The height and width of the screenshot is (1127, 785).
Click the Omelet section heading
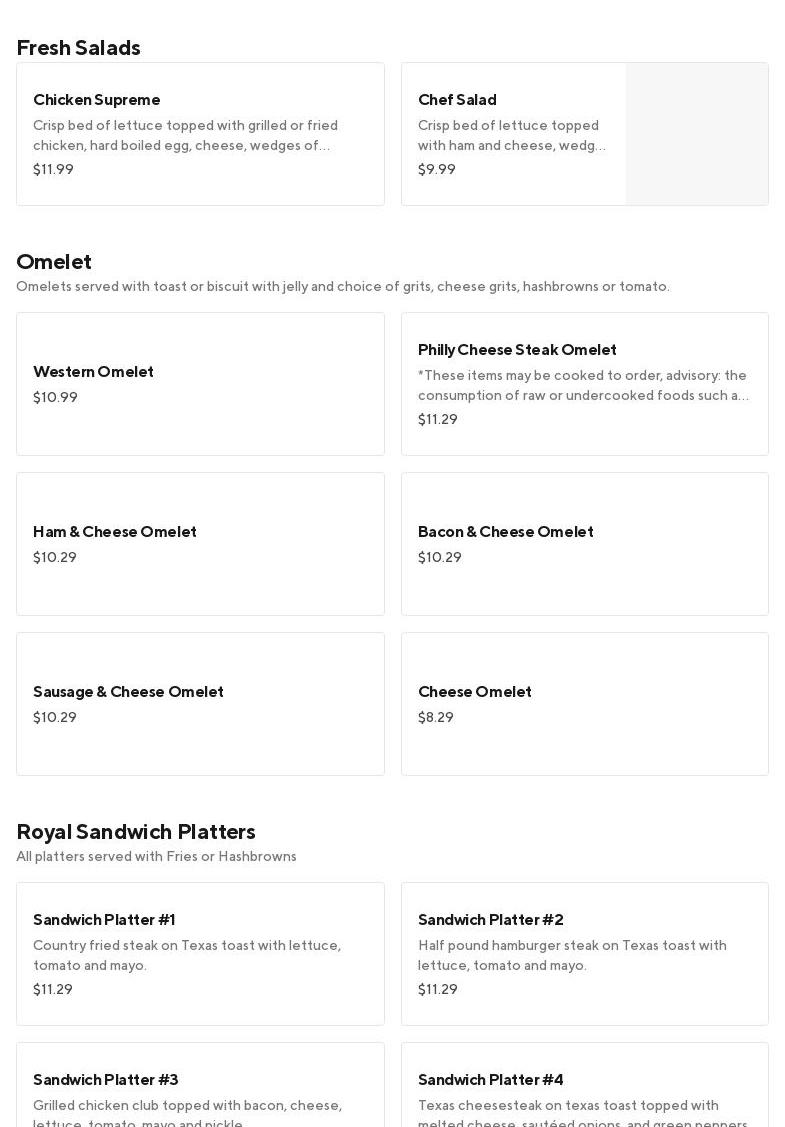[54, 262]
